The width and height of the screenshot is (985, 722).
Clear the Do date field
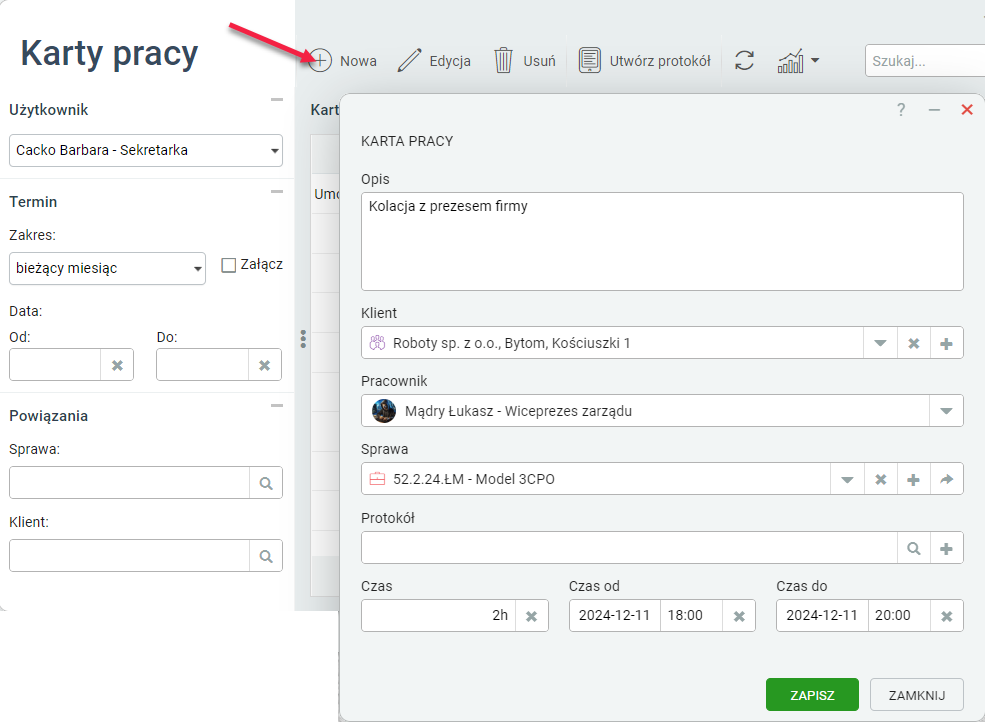click(x=264, y=365)
